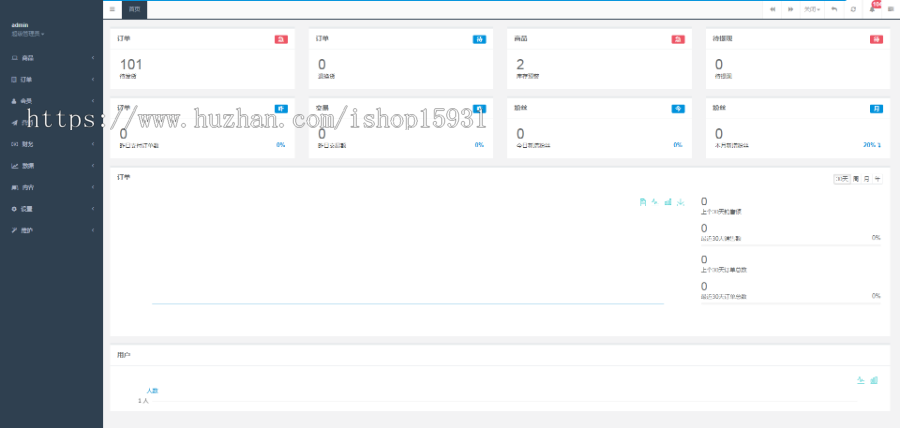Viewport: 900px width, 428px height.
Task: Click the blue badge on the 退换货 order card
Action: click(x=479, y=40)
